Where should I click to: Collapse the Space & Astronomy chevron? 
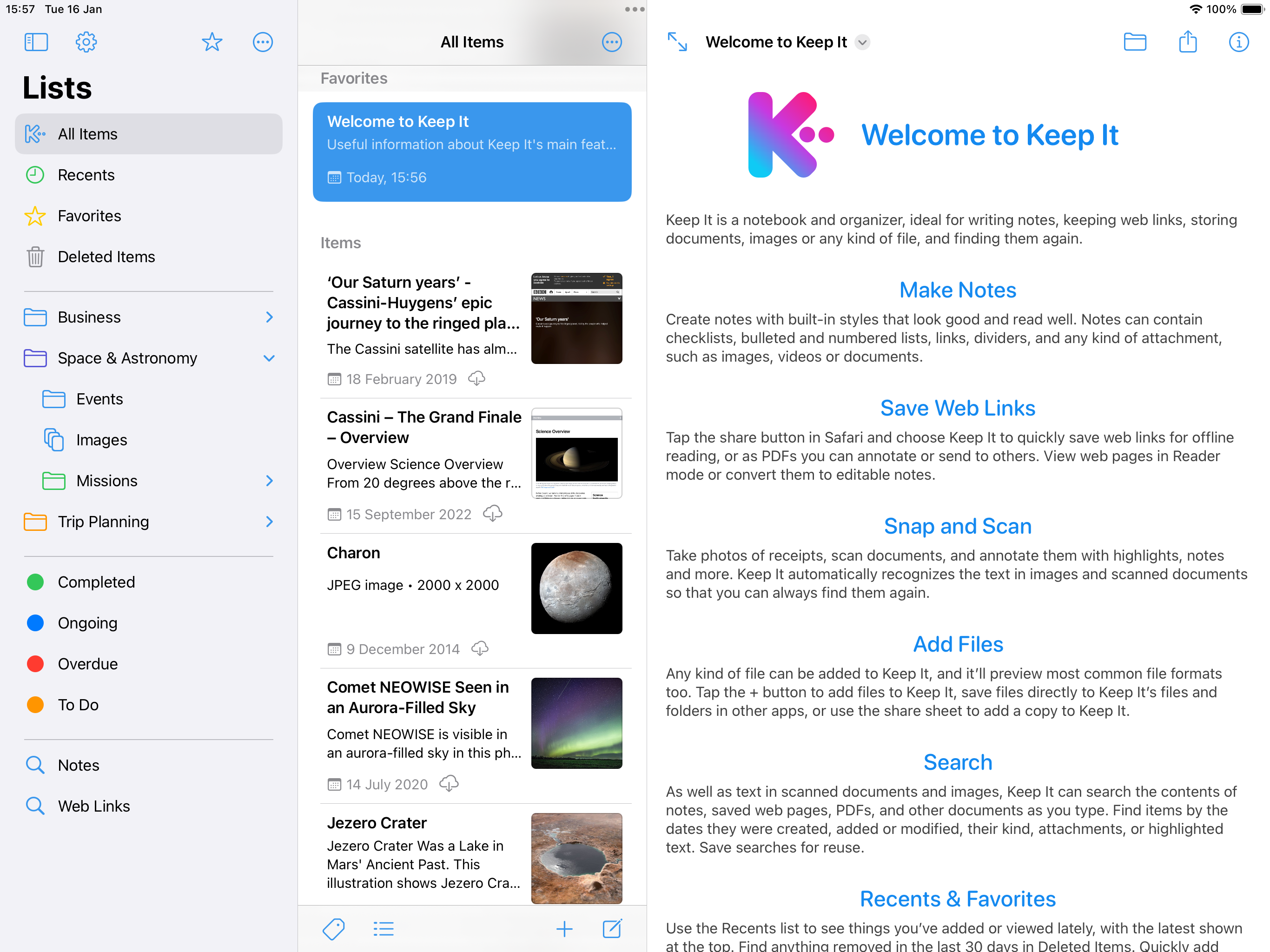pyautogui.click(x=269, y=358)
